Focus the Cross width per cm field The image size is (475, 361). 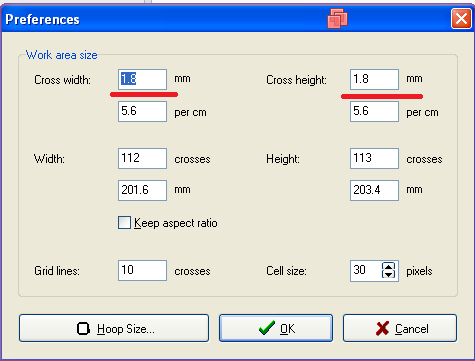click(142, 111)
